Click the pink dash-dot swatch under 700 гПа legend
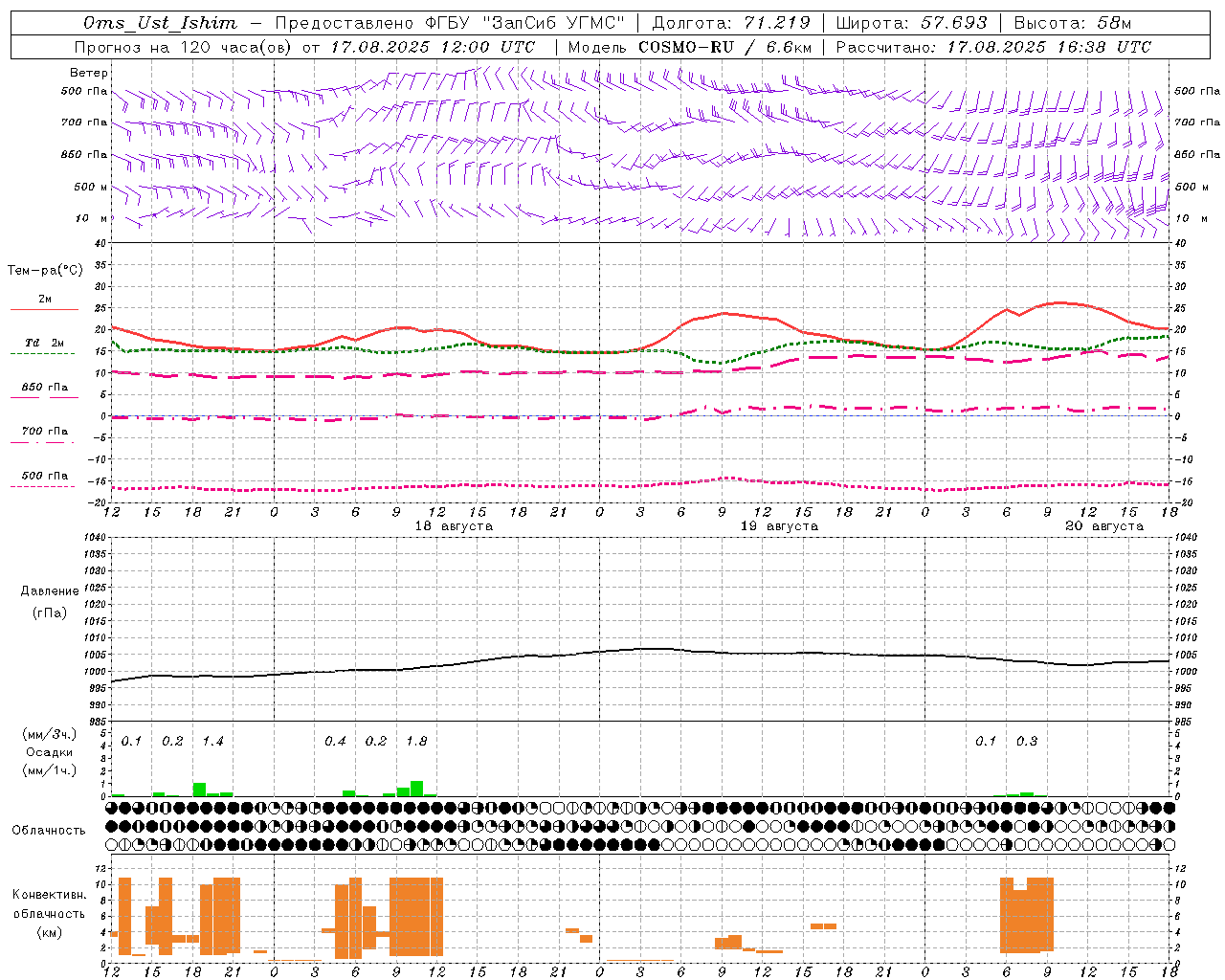Screen dimensions: 1225x980 [42, 442]
